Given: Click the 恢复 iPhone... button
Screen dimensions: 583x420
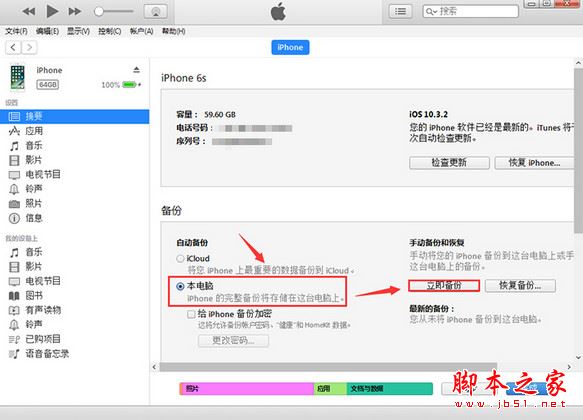Looking at the screenshot, I should point(534,162).
